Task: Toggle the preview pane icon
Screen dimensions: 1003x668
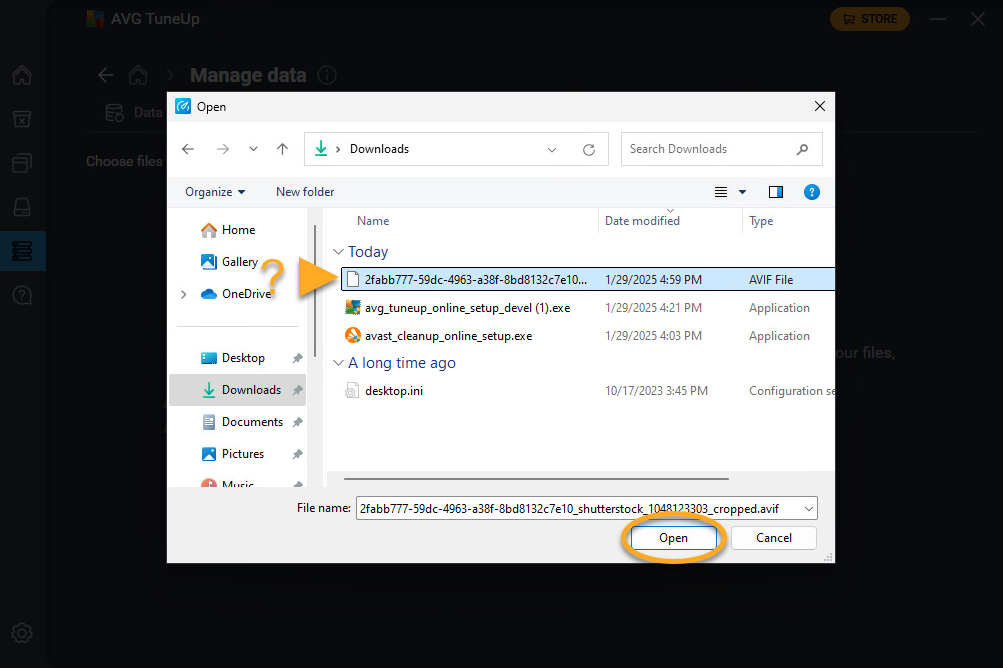Action: 775,192
